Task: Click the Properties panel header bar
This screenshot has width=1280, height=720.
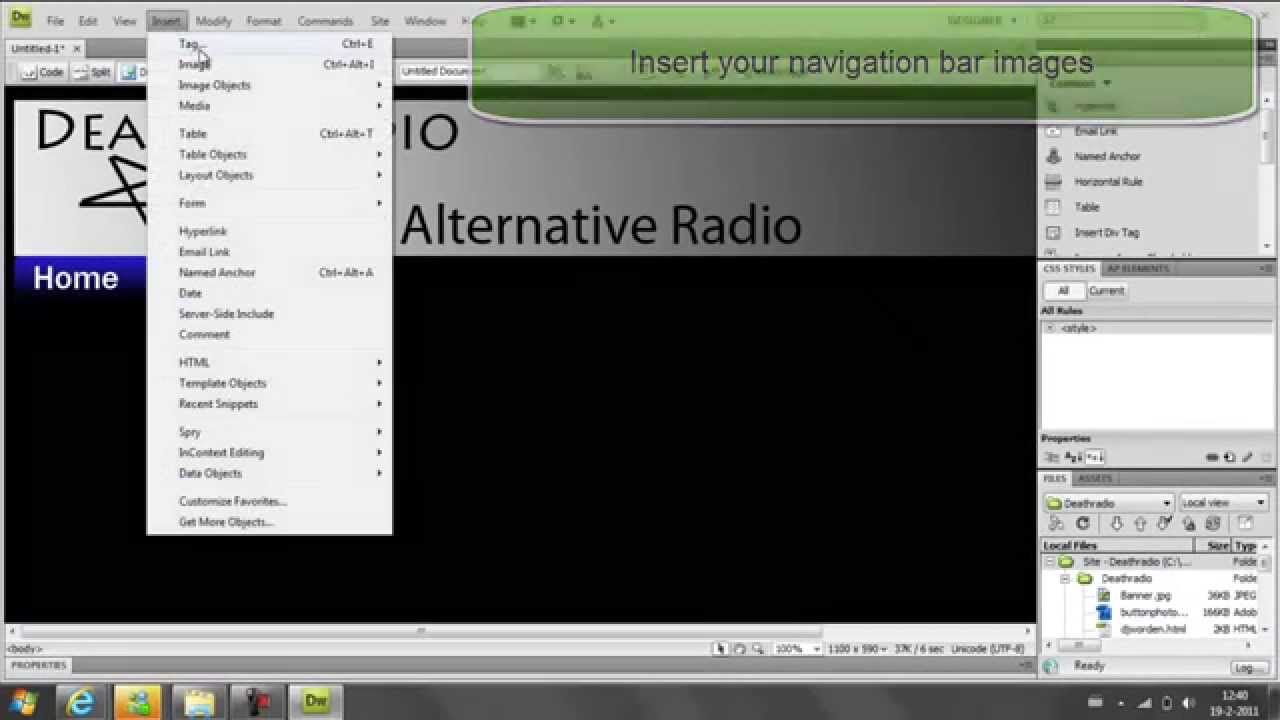Action: pyautogui.click(x=518, y=665)
